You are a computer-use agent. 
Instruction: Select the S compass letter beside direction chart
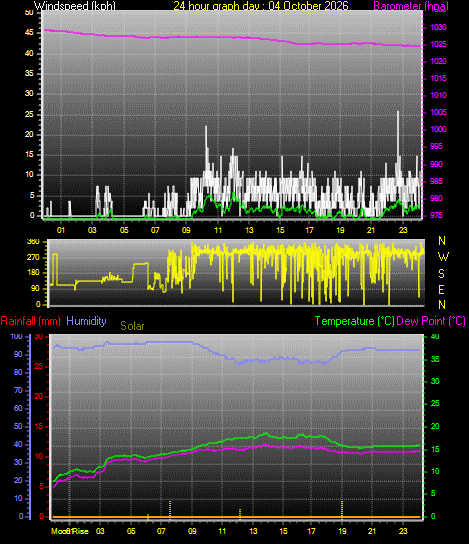441,273
